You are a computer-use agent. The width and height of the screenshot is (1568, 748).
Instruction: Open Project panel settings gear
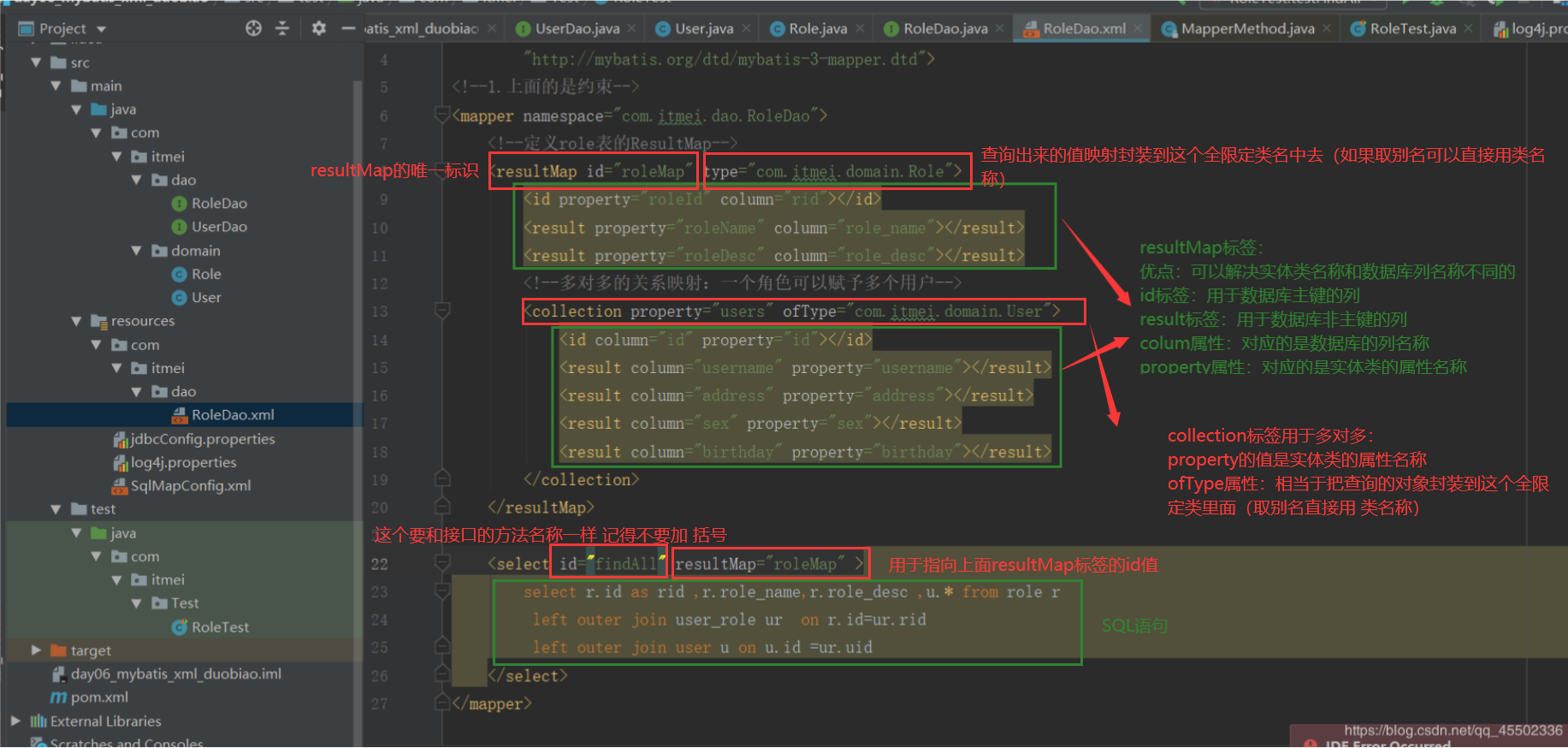(318, 28)
